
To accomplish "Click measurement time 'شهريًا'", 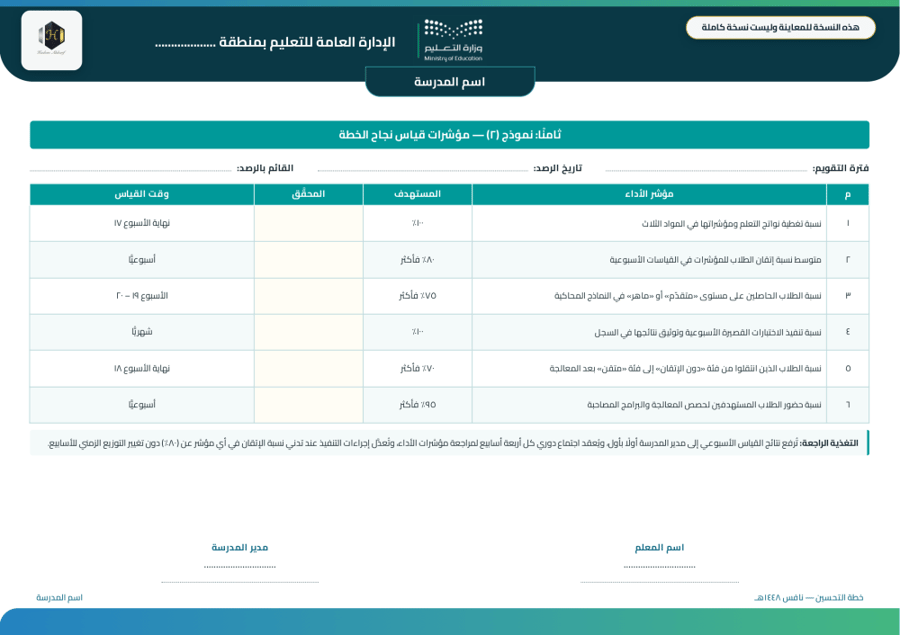I will click(x=142, y=332).
